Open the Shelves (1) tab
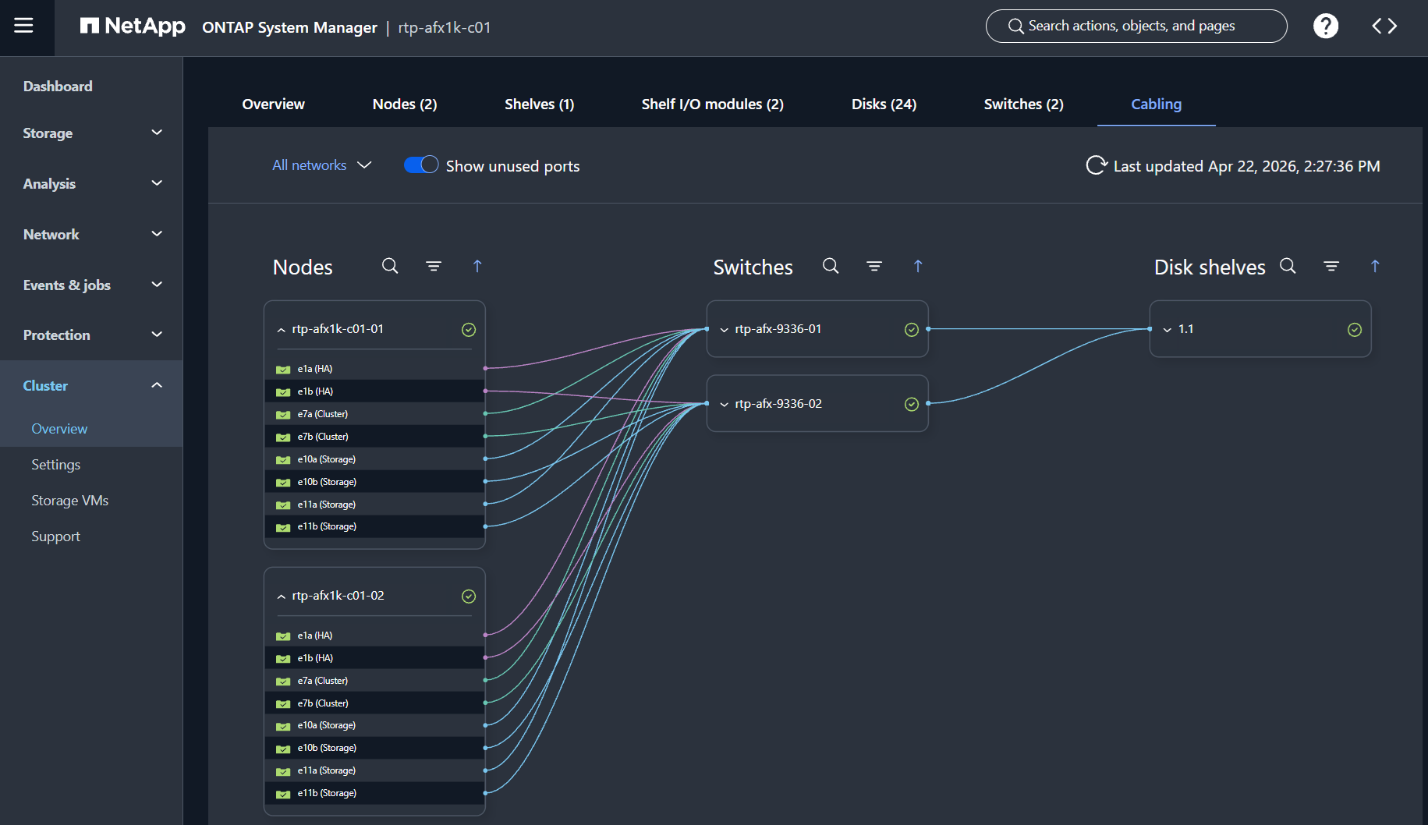 tap(539, 104)
